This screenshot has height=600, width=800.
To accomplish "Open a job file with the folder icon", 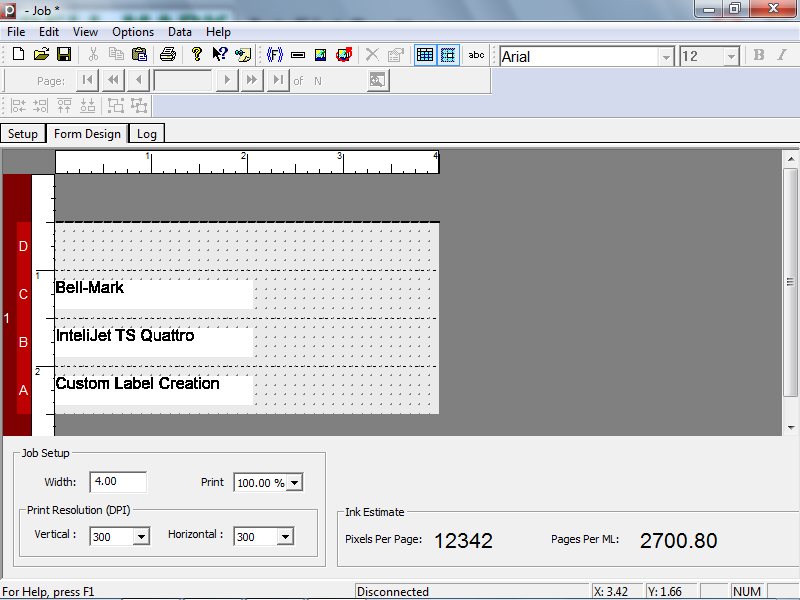I will 41,54.
